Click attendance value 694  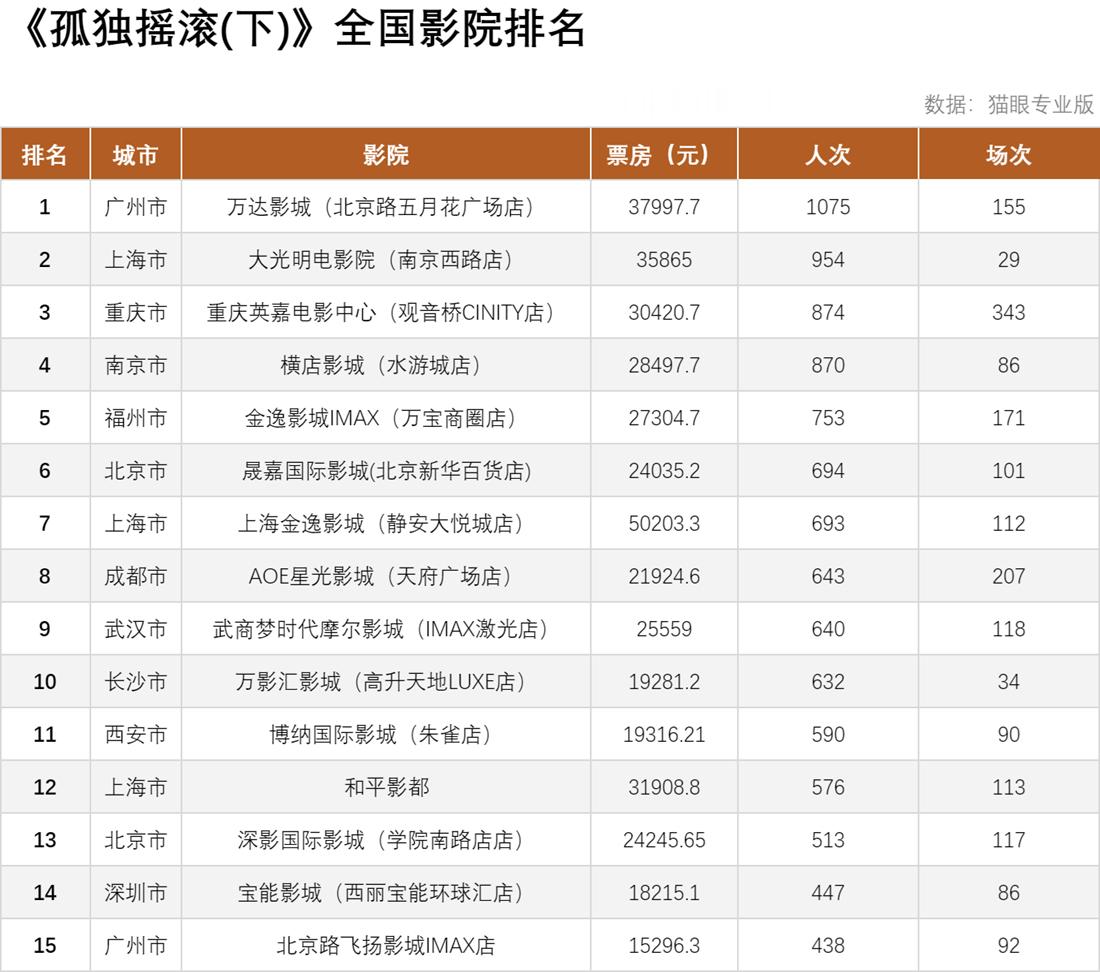828,471
